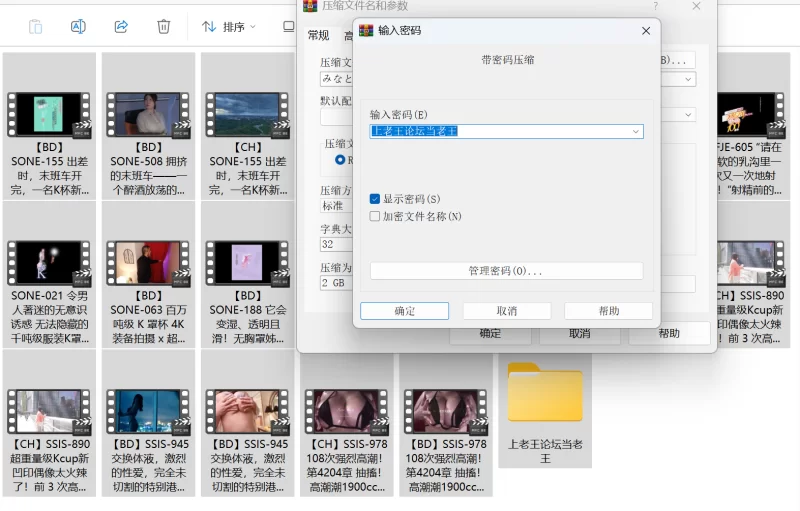This screenshot has width=800, height=511.
Task: Select the 【CH】SSIS-978 video file
Action: click(x=347, y=423)
